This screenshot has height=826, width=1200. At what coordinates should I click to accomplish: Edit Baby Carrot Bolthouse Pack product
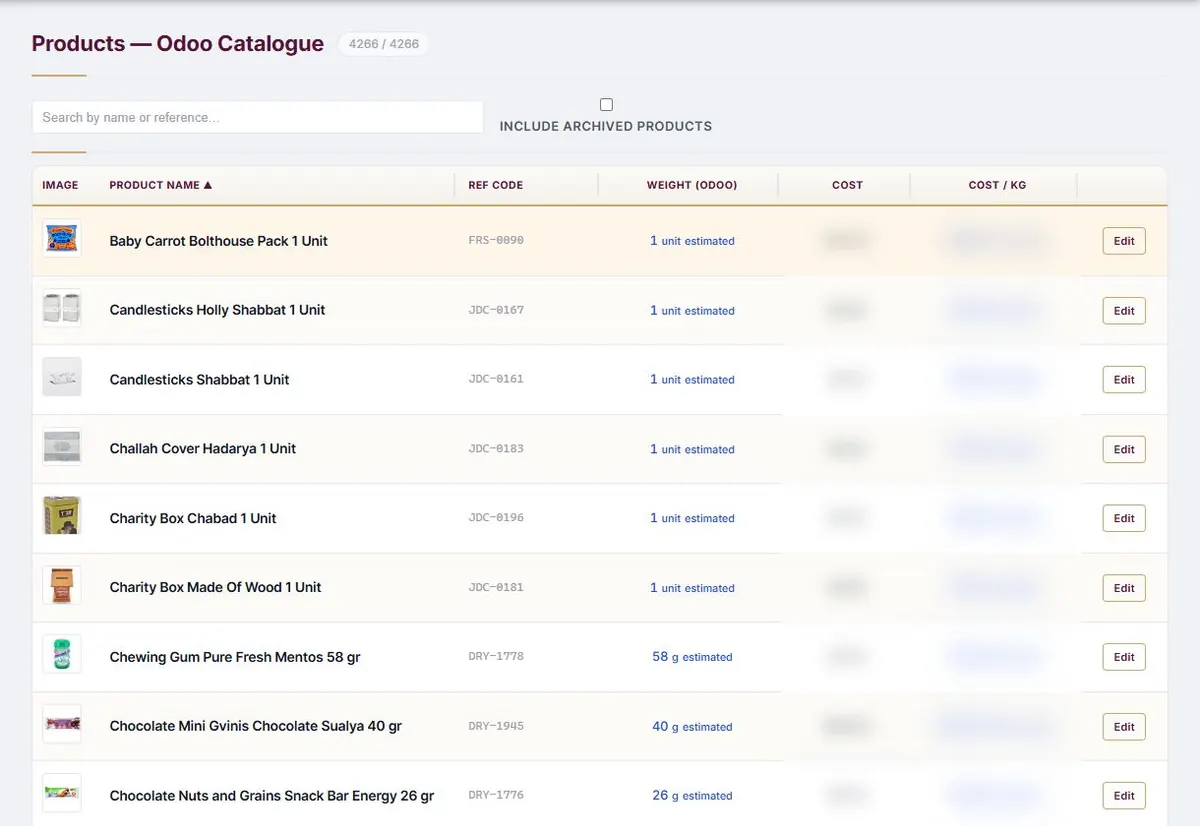1124,241
